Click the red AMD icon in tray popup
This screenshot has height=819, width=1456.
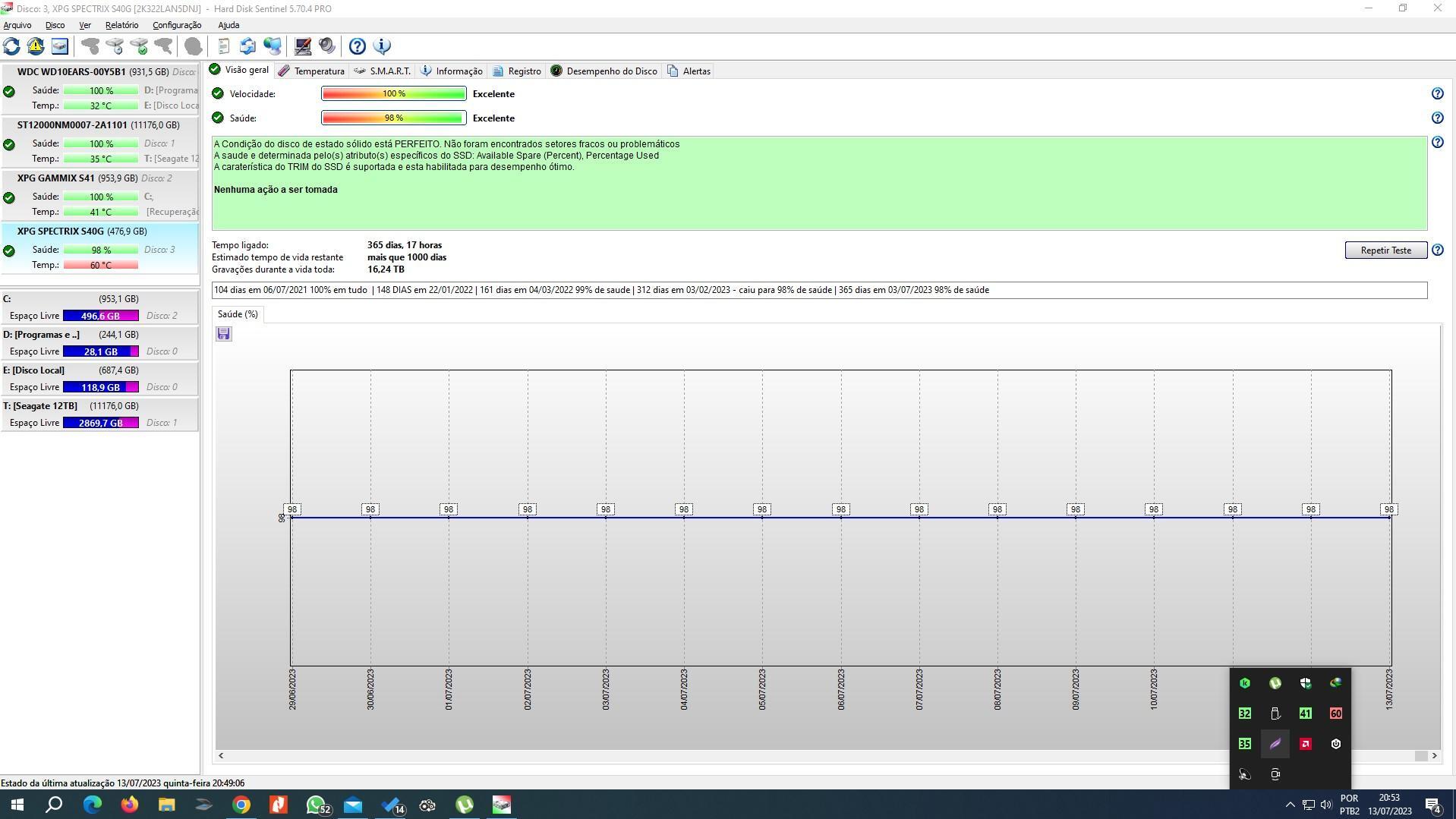[1305, 744]
